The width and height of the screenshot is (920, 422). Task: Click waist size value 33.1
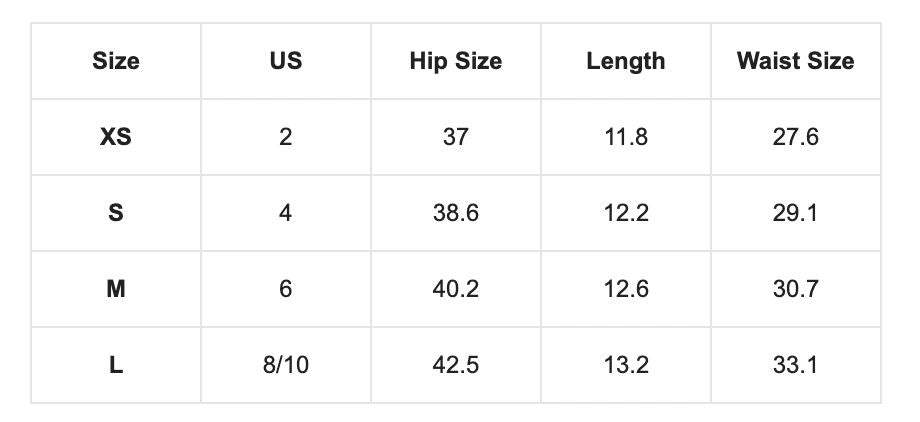pyautogui.click(x=796, y=365)
